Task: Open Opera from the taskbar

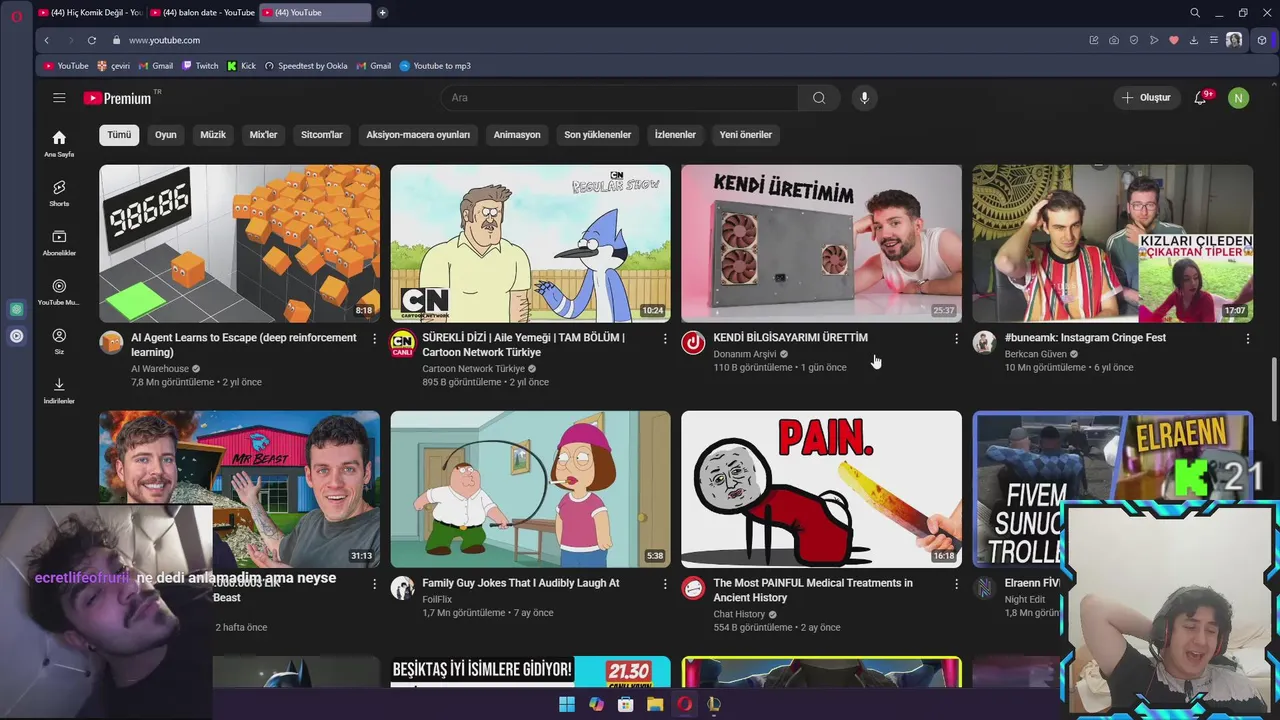Action: click(x=684, y=704)
